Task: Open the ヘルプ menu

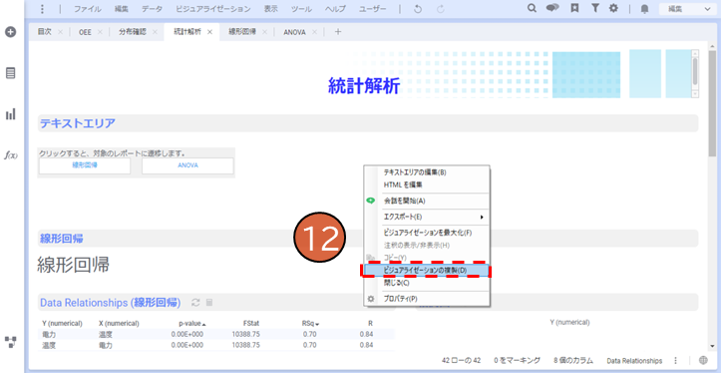Action: click(335, 9)
